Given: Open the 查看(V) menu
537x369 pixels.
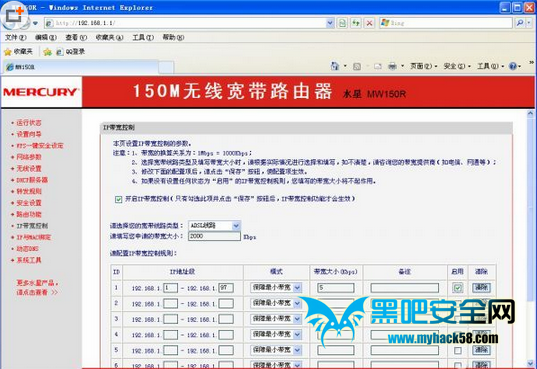Looking at the screenshot, I should tap(76, 37).
